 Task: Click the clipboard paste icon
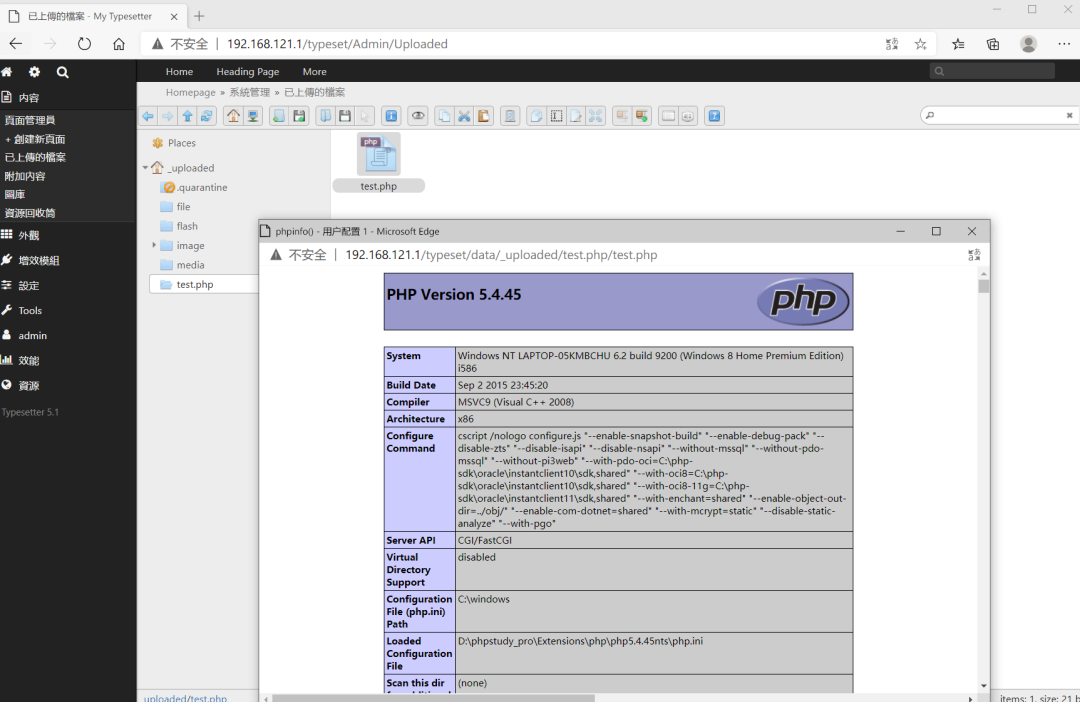pyautogui.click(x=484, y=116)
